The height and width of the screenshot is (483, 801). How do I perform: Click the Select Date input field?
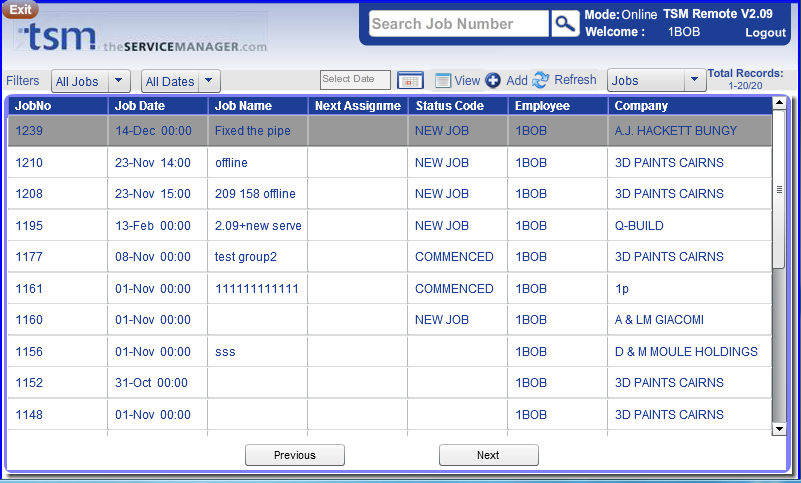pos(355,80)
